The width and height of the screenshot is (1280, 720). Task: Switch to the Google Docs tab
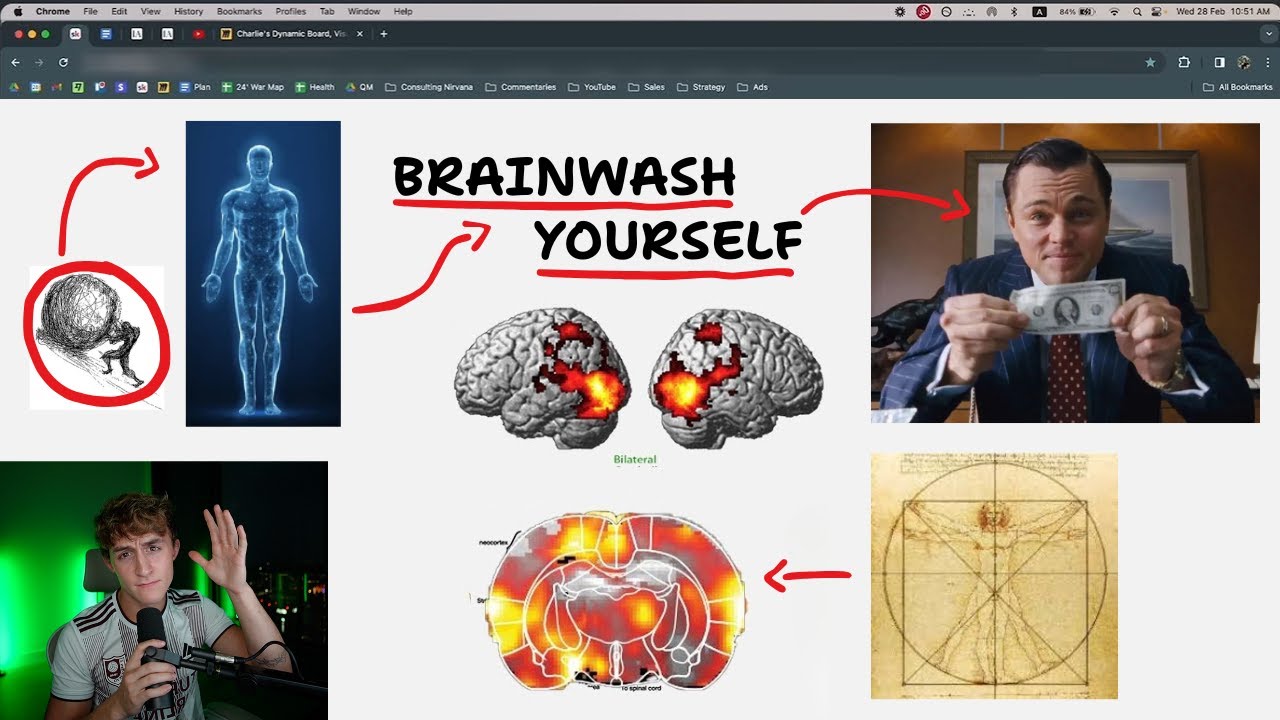tap(106, 34)
